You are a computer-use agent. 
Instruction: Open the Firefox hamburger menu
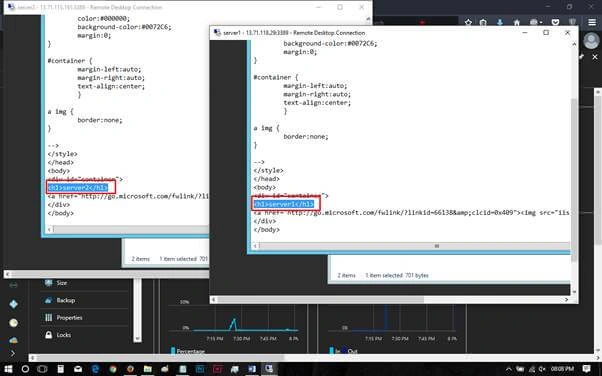point(592,22)
